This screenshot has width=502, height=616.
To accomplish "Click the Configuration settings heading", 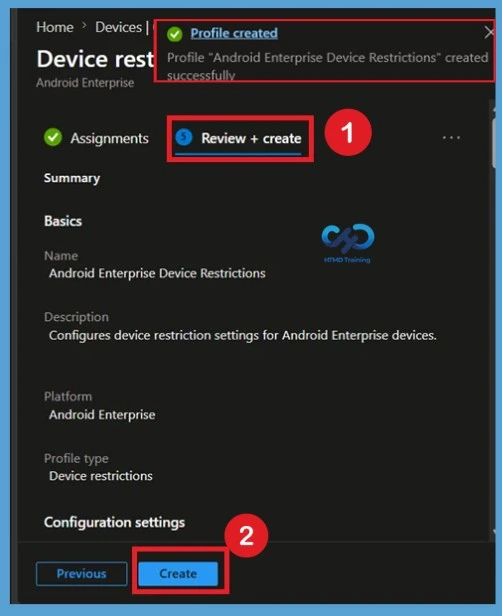I will coord(114,522).
